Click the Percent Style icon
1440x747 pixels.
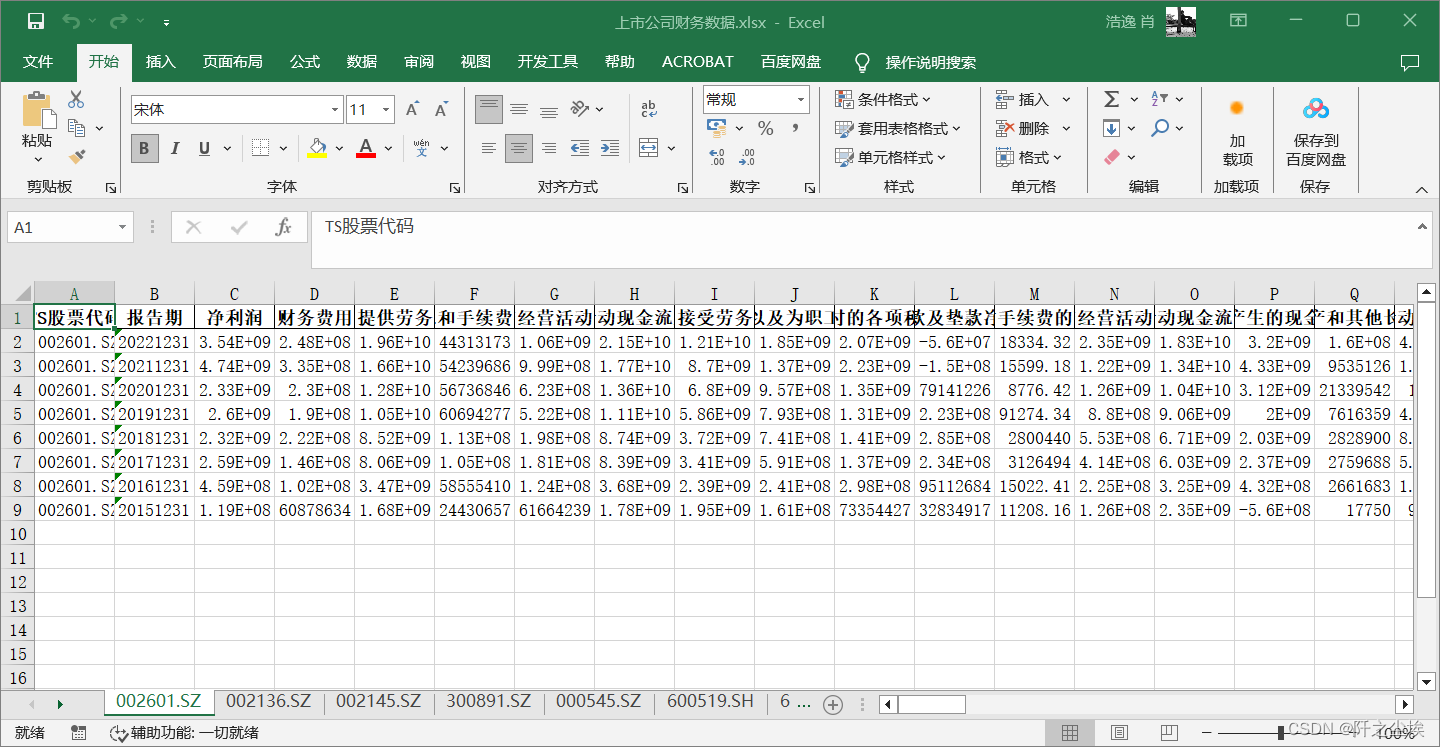tap(765, 128)
